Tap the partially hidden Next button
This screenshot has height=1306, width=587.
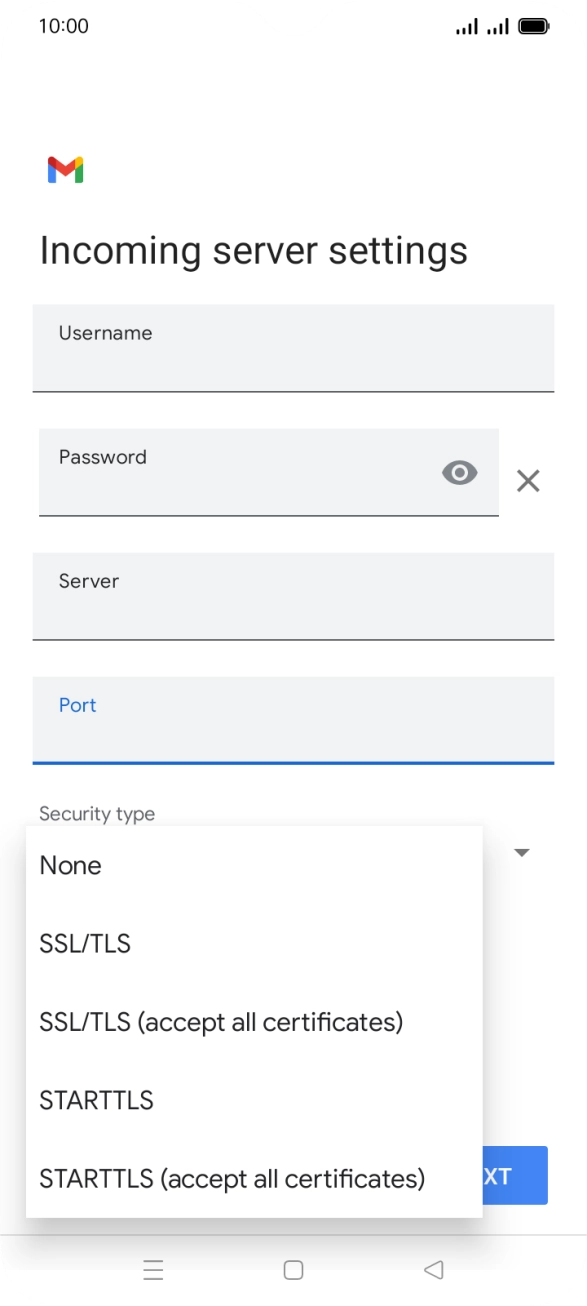tap(515, 1175)
